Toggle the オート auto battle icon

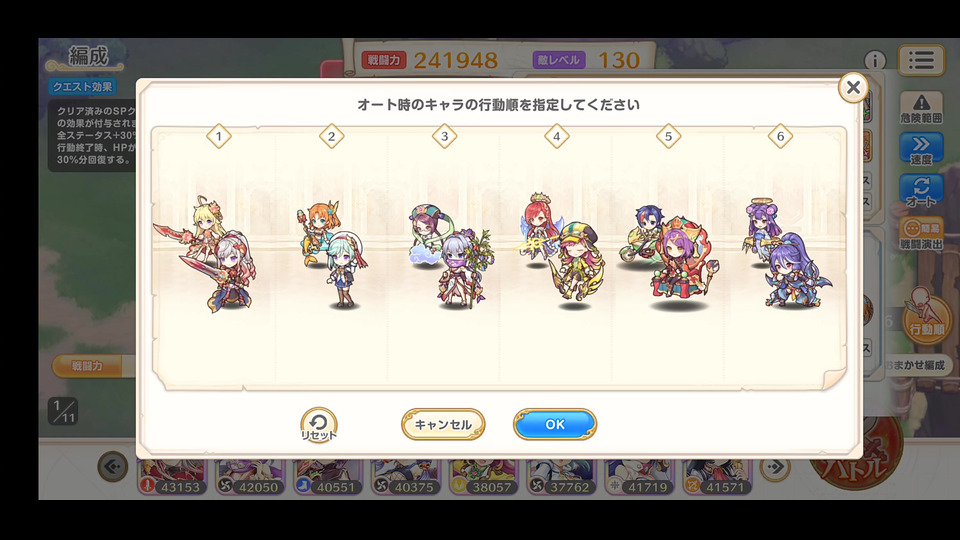coord(921,191)
